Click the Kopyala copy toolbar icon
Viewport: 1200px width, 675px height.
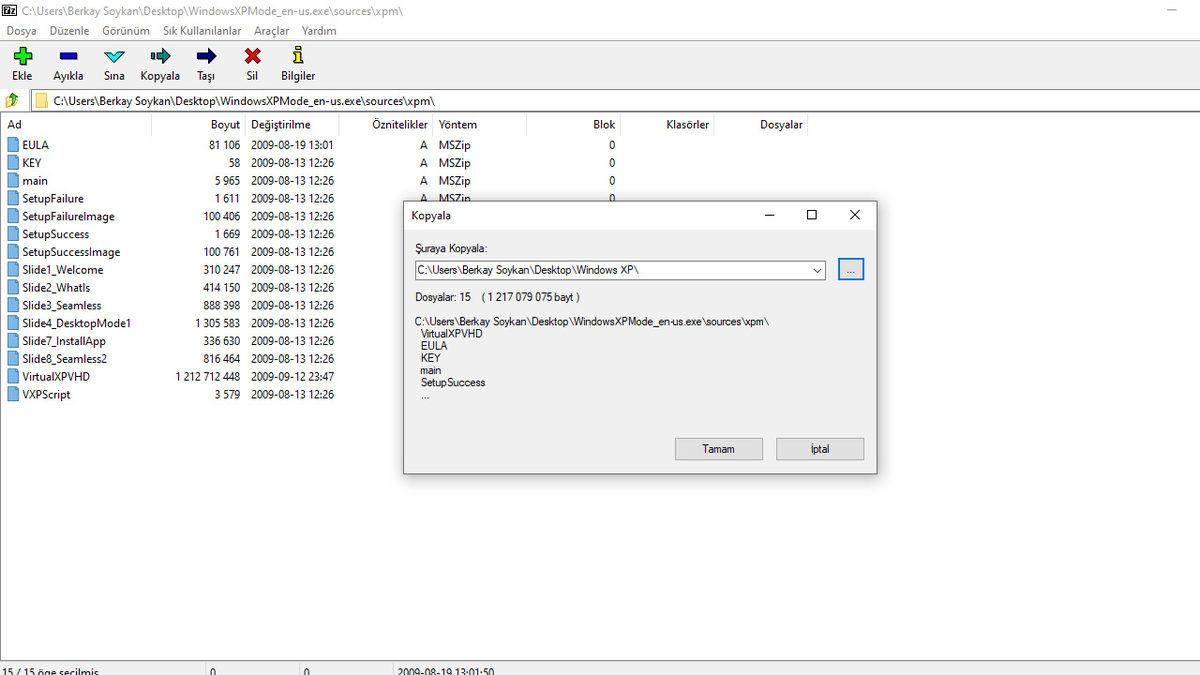click(x=160, y=57)
